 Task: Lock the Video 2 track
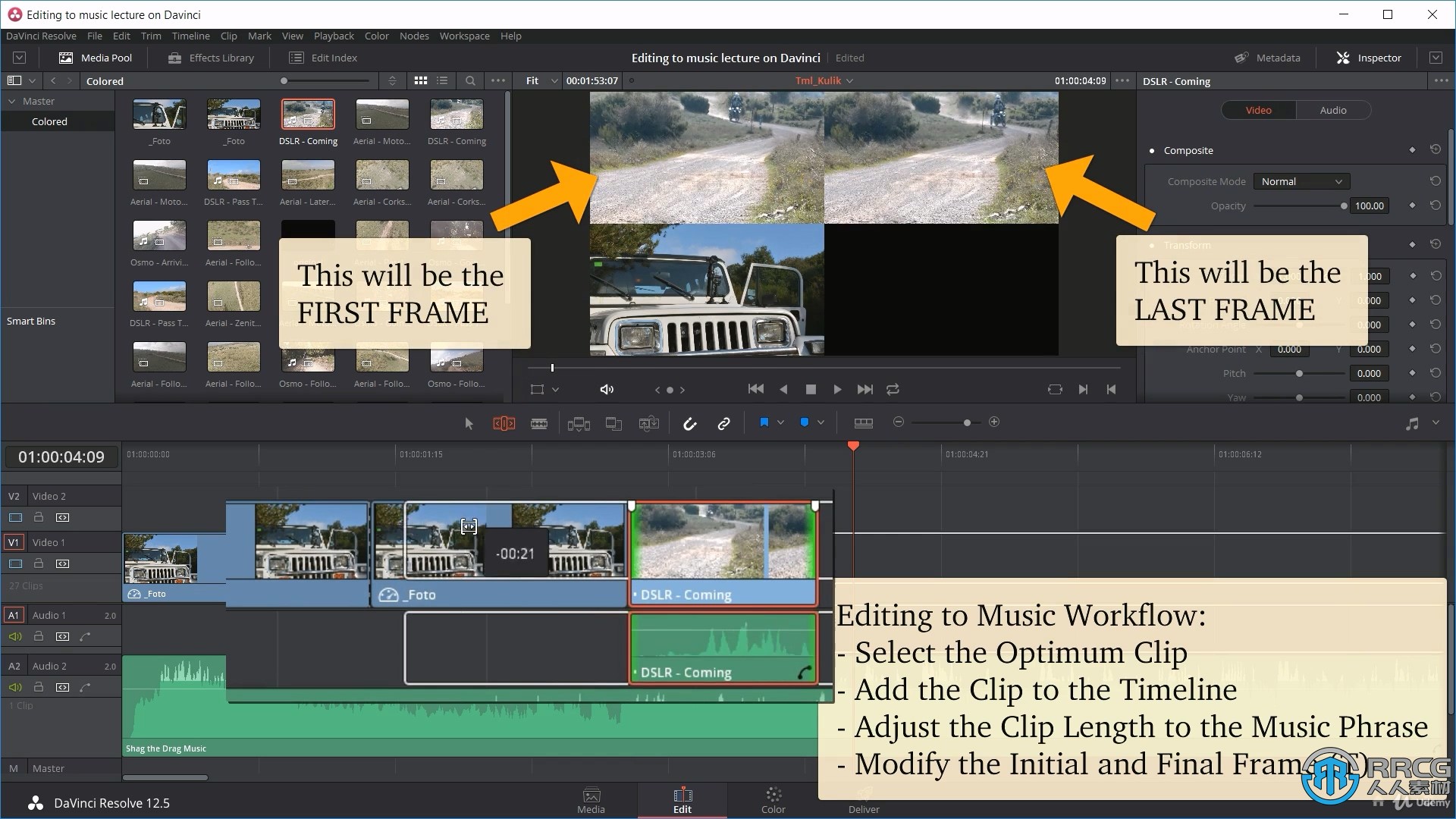coord(39,517)
